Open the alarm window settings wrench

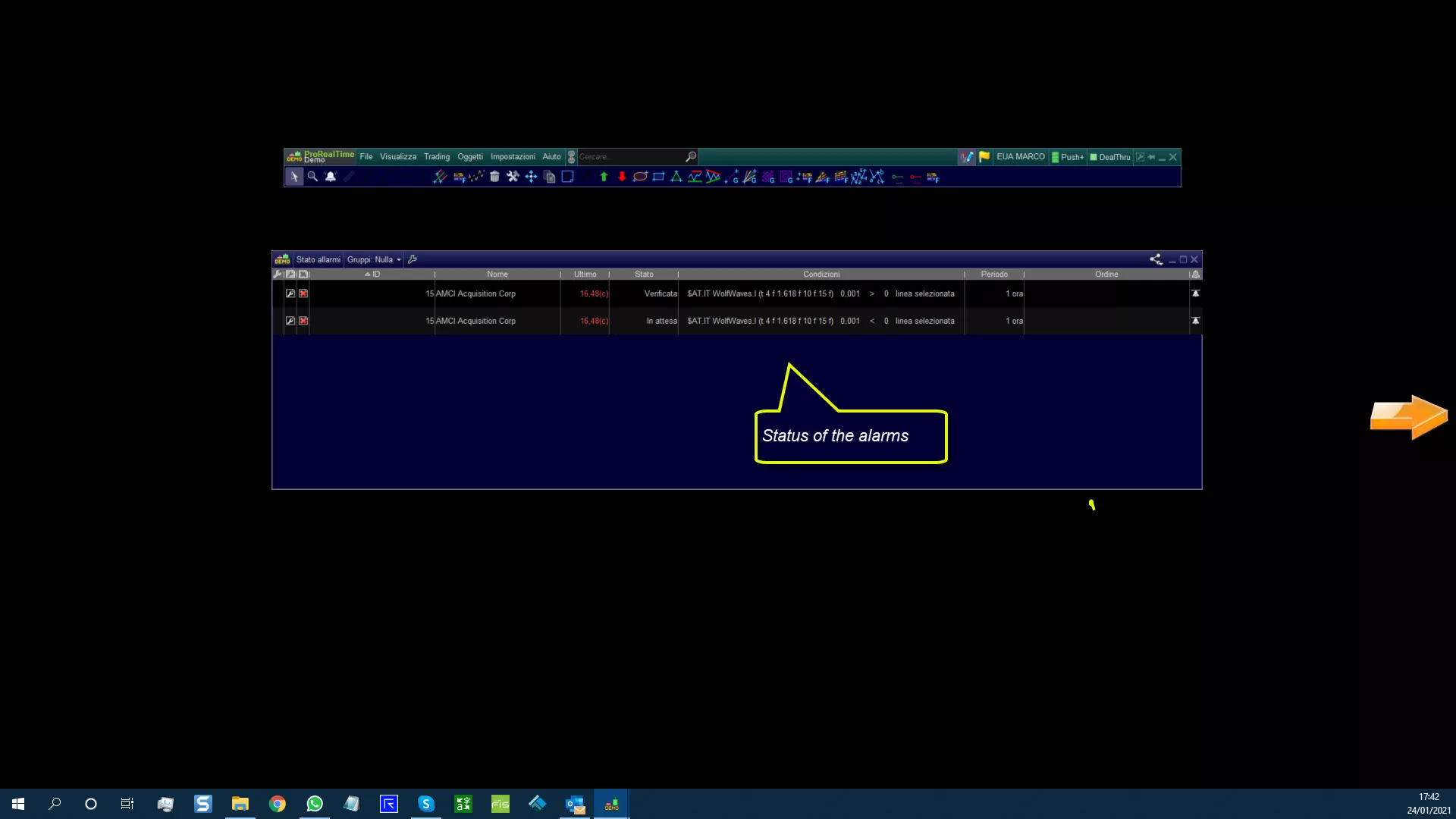coord(413,259)
